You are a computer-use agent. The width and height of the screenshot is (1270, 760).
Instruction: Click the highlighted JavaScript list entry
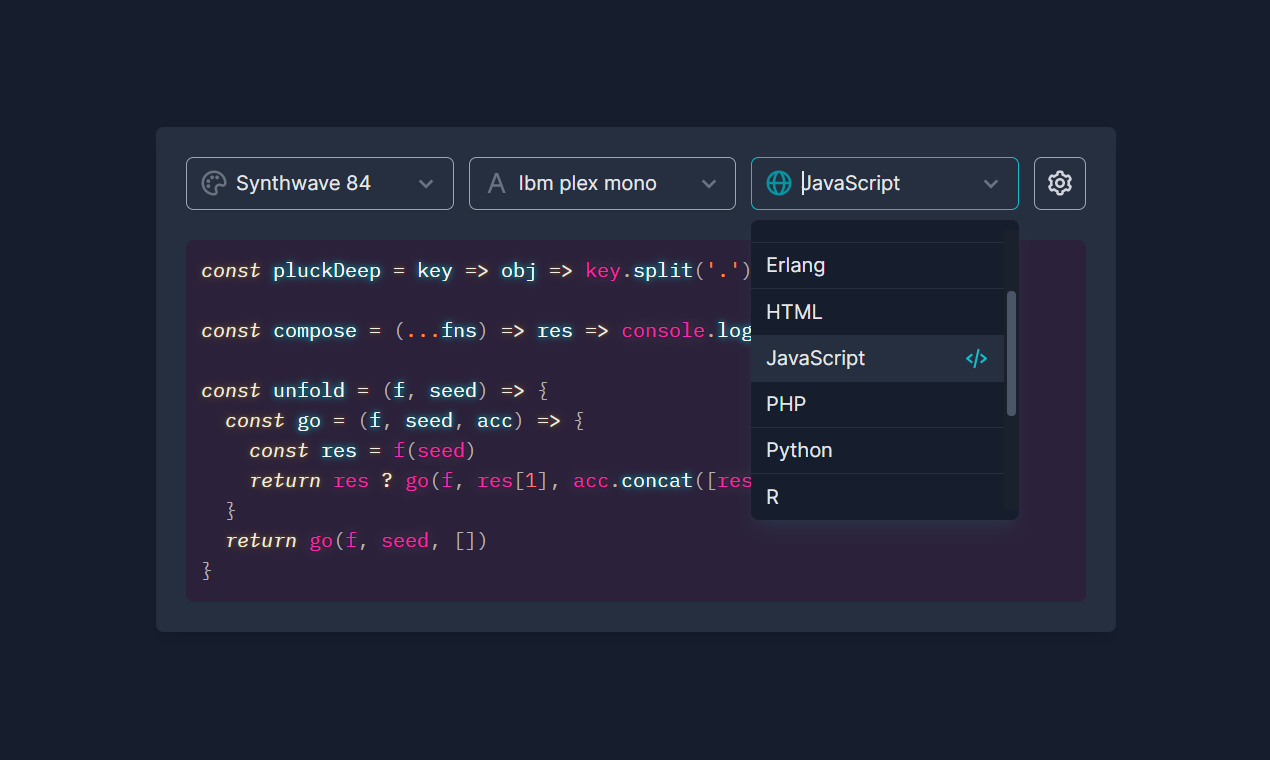tap(815, 358)
